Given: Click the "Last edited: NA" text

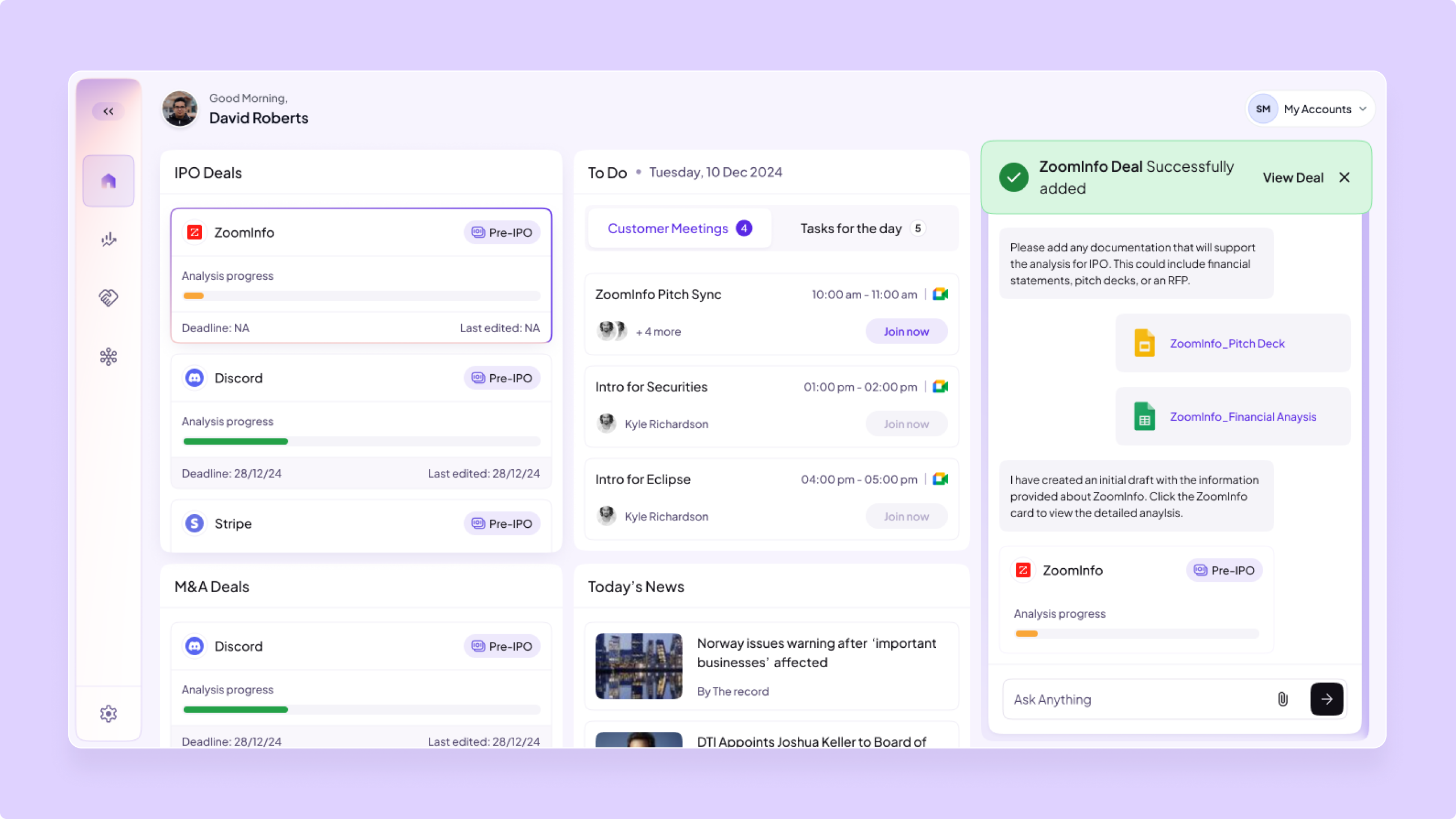Looking at the screenshot, I should (x=499, y=328).
